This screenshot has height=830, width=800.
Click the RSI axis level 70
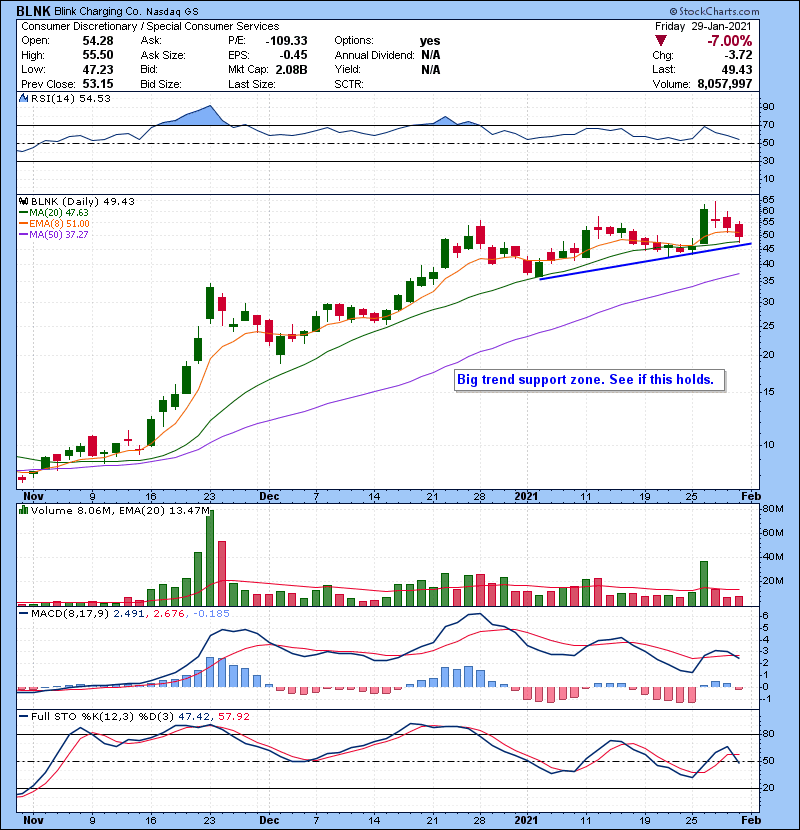768,125
